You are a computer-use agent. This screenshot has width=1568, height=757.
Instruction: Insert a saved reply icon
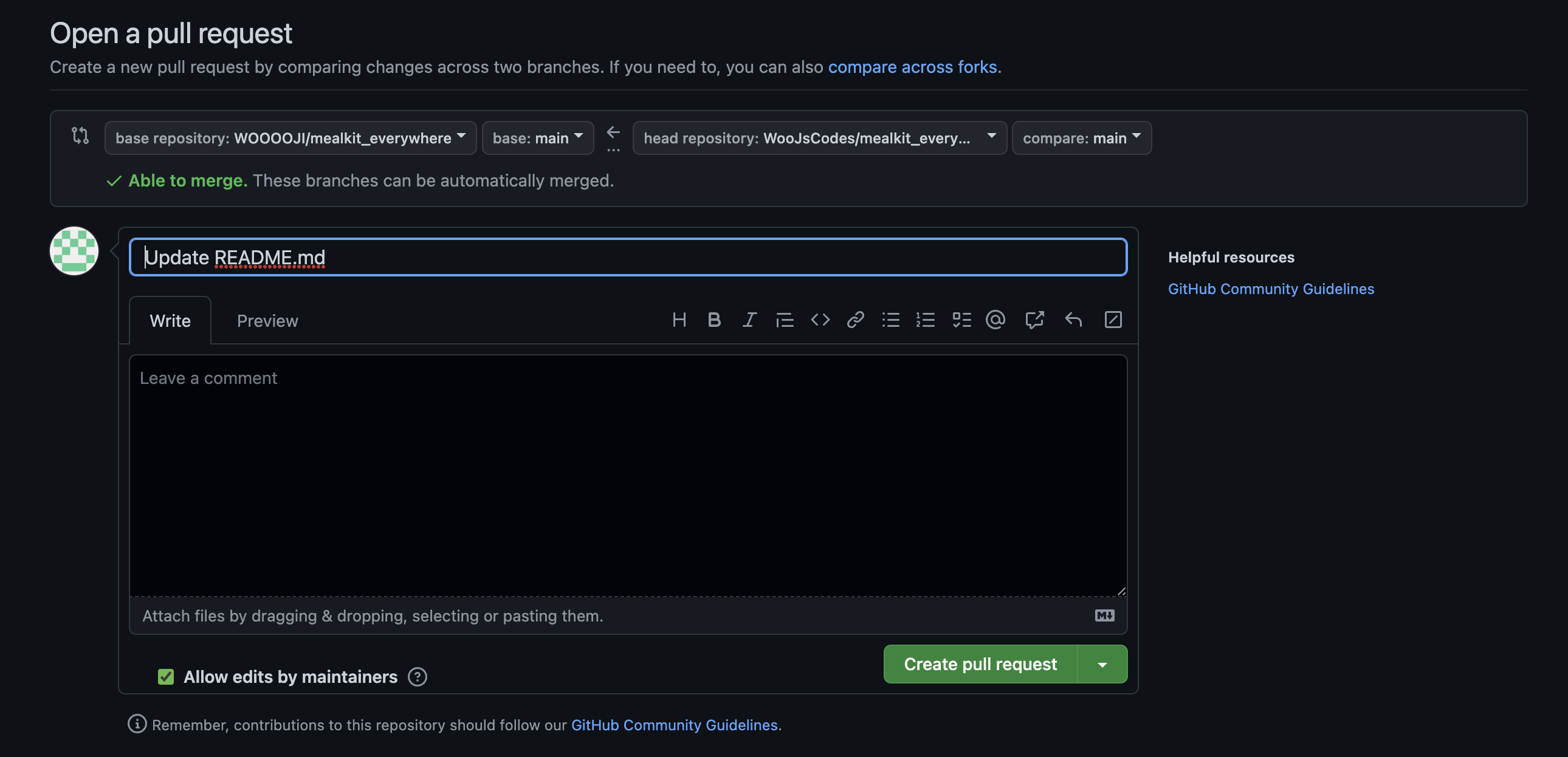pos(1073,320)
